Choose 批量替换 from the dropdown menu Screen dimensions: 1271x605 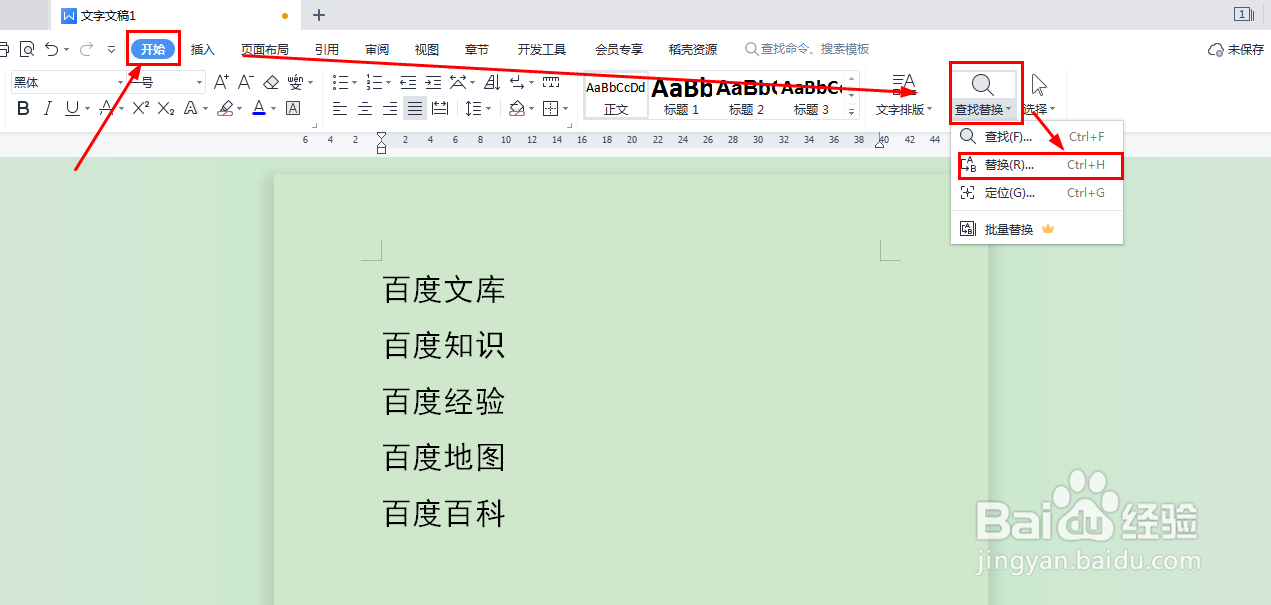[1037, 229]
